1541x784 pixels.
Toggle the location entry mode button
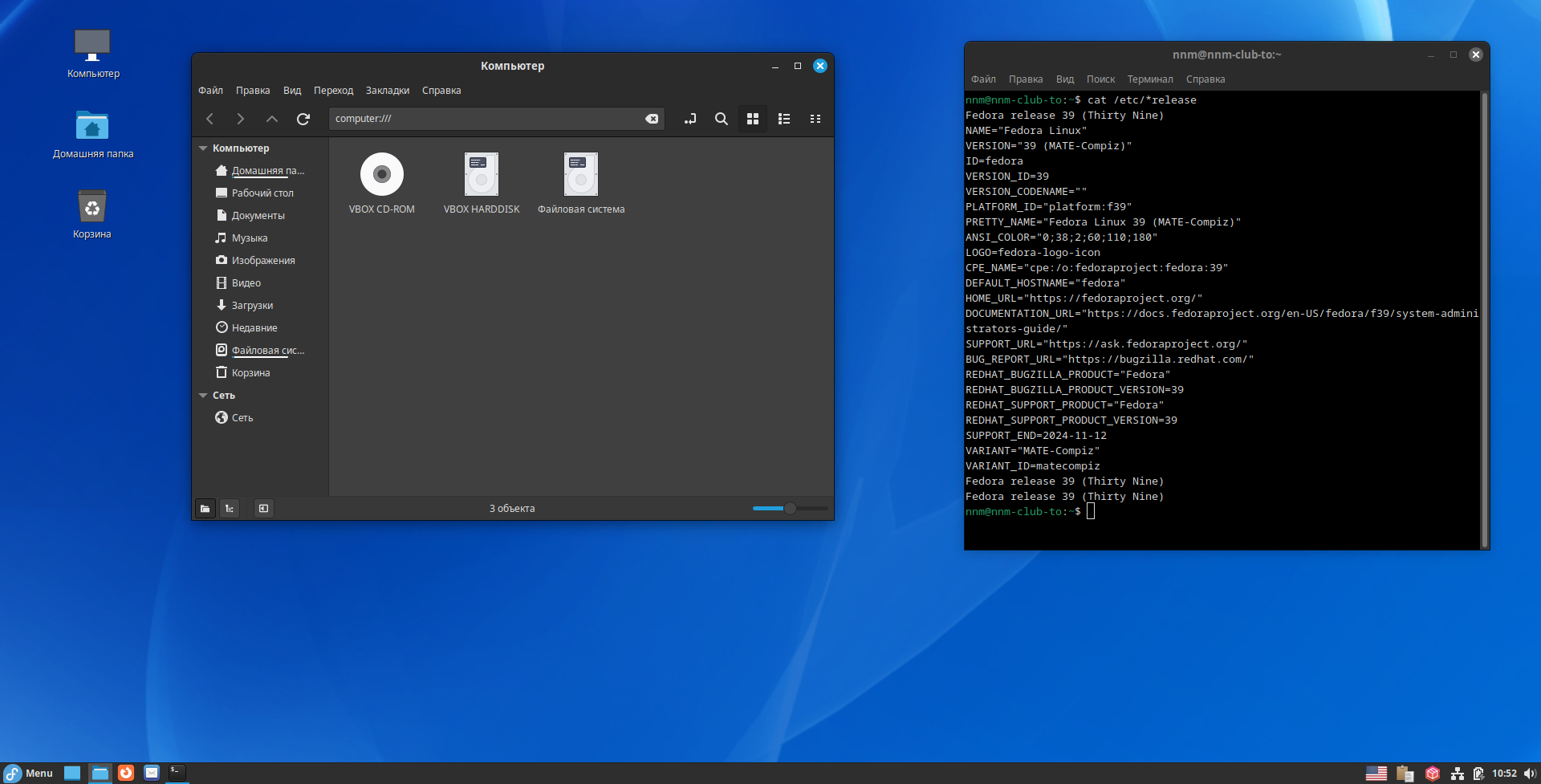(x=689, y=119)
